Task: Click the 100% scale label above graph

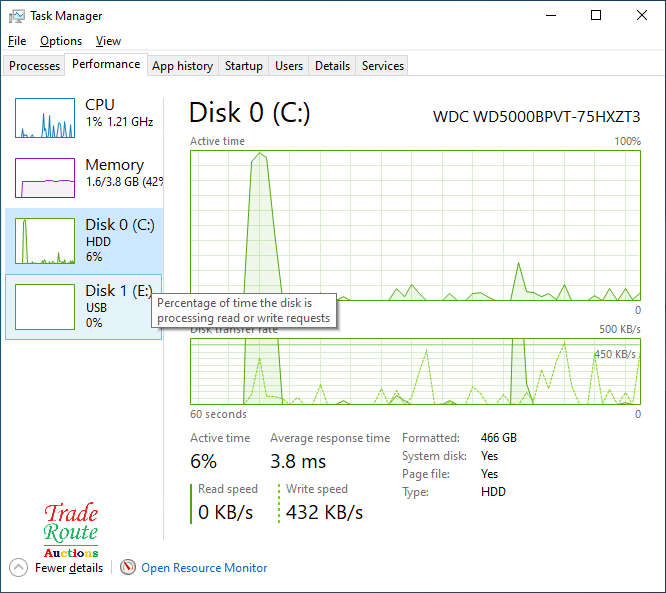Action: (627, 141)
